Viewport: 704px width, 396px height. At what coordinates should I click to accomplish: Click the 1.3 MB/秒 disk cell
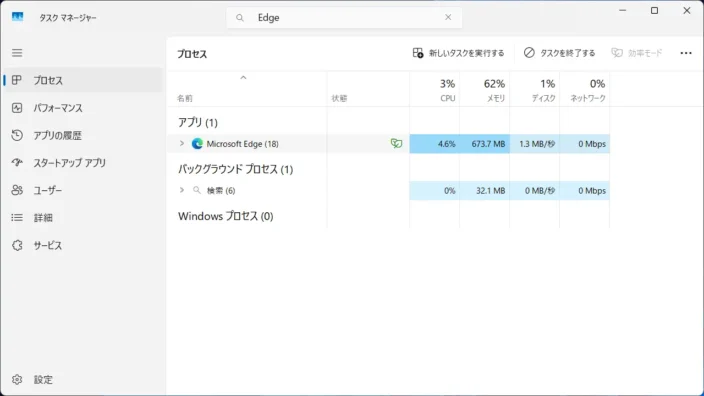(534, 144)
